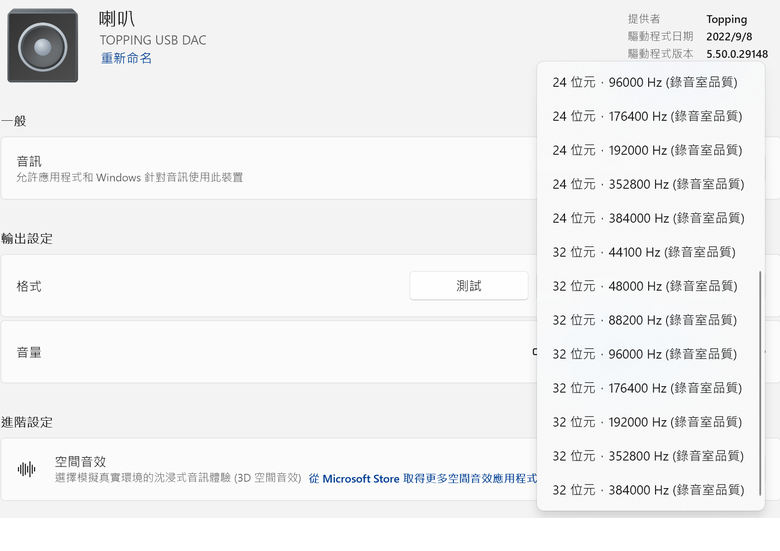
Task: Choose 24 位元 192000 Hz format
Action: pos(651,150)
